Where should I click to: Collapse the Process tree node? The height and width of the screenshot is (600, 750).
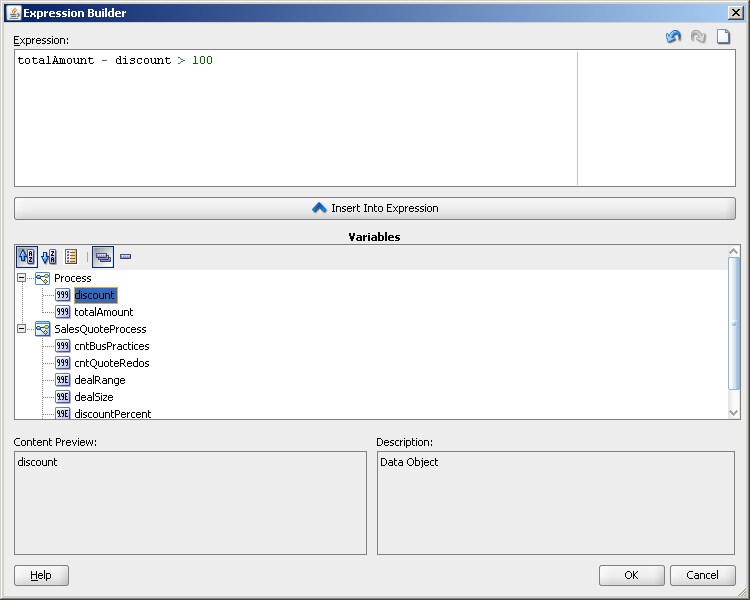tap(21, 278)
